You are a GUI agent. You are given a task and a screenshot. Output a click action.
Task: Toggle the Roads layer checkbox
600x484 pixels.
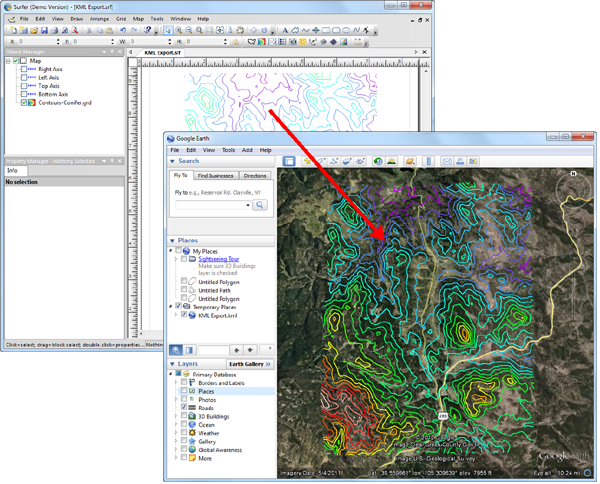(x=184, y=407)
